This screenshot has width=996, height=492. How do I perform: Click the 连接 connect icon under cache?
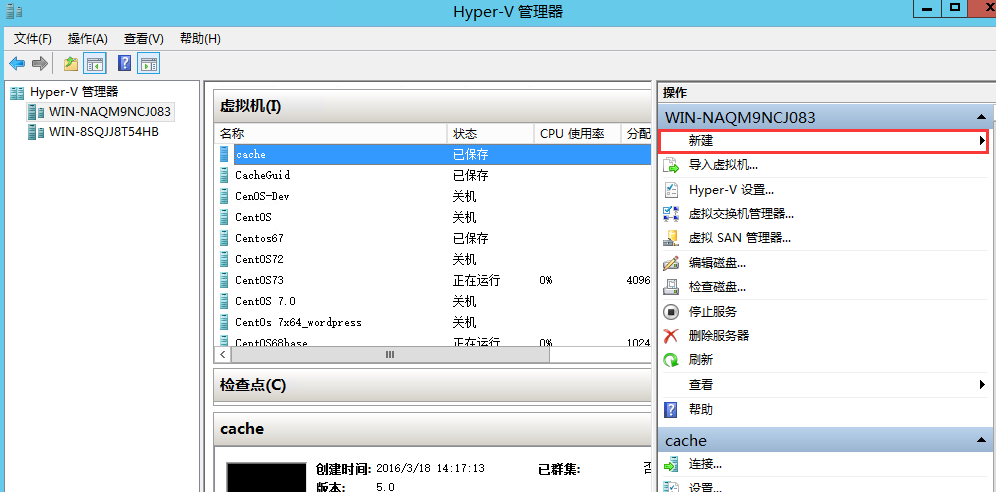pyautogui.click(x=671, y=465)
